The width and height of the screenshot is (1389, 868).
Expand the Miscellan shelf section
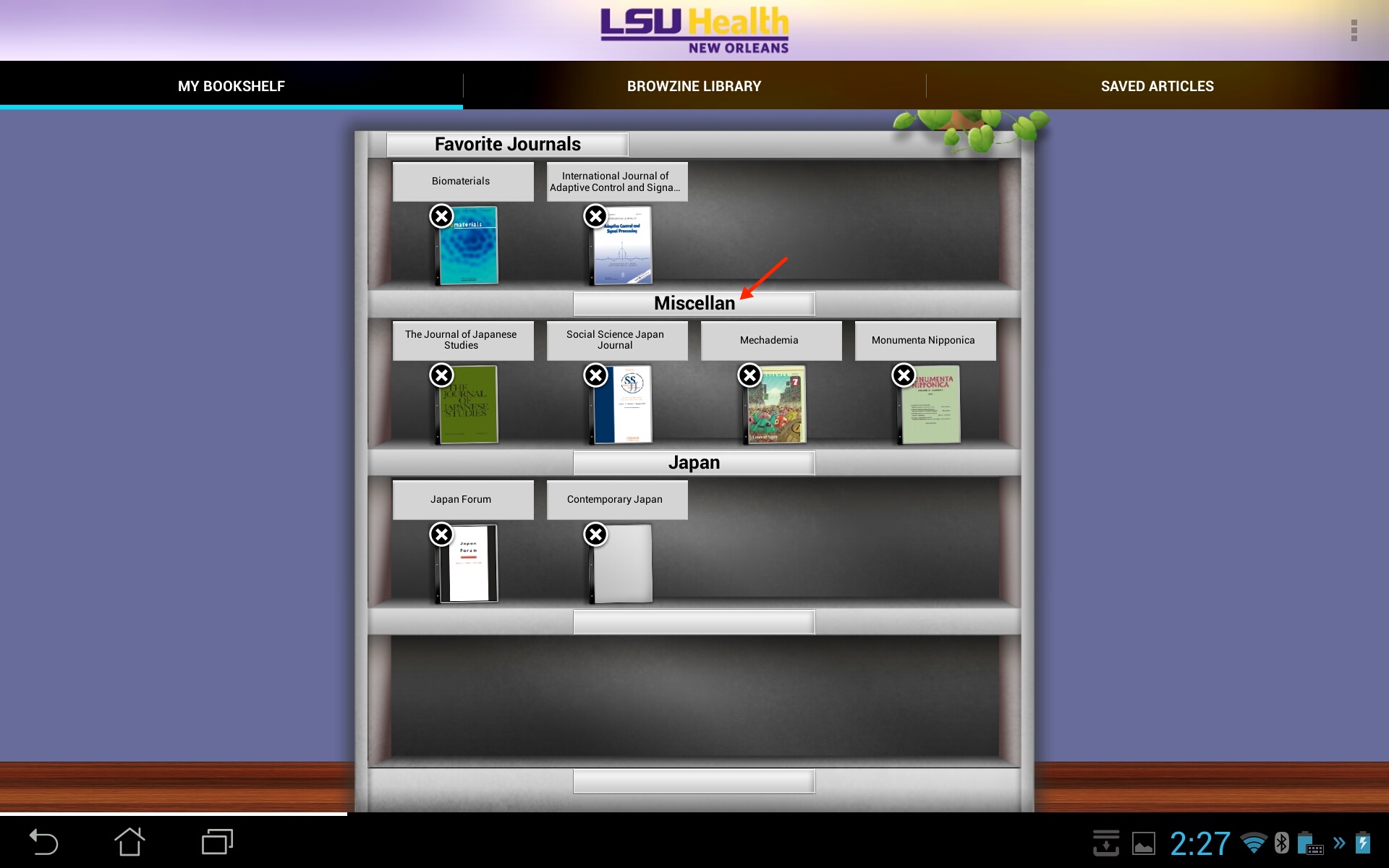(694, 302)
